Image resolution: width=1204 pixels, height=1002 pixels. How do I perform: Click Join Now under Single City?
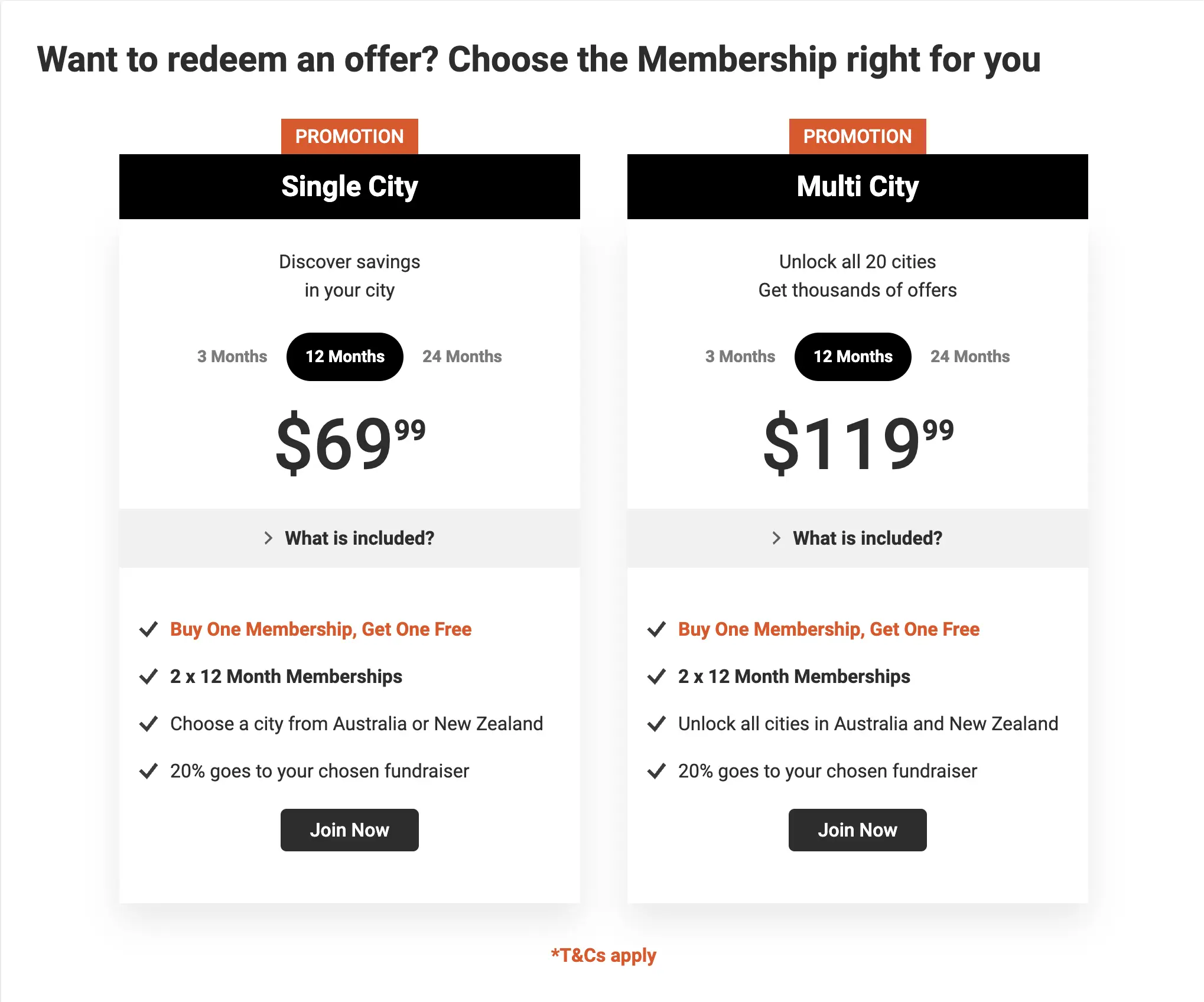[350, 830]
